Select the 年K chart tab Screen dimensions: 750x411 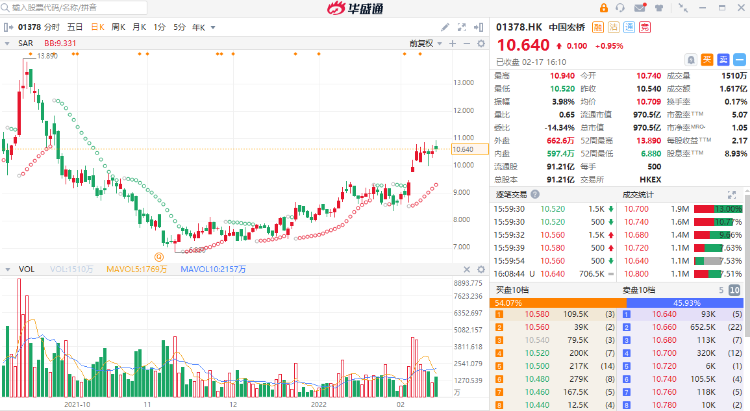(x=199, y=27)
